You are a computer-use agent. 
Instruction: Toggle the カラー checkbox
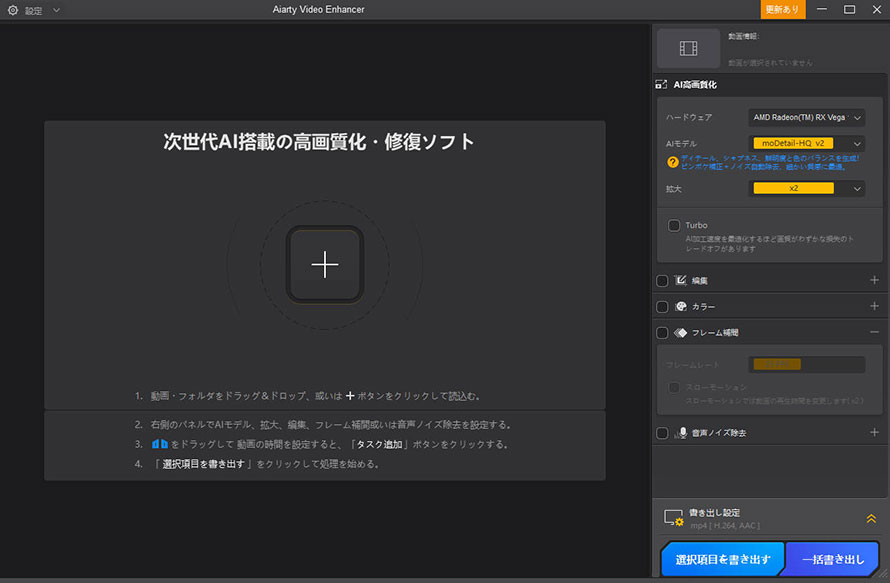point(662,307)
